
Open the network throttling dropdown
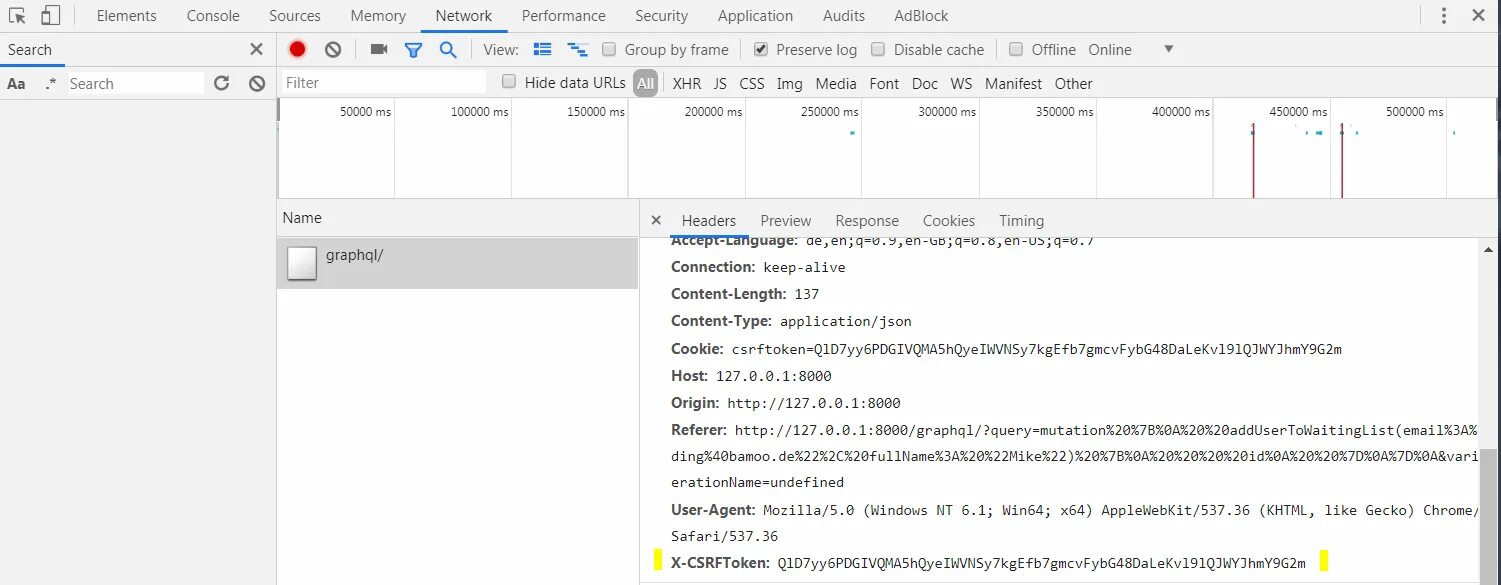click(1167, 49)
